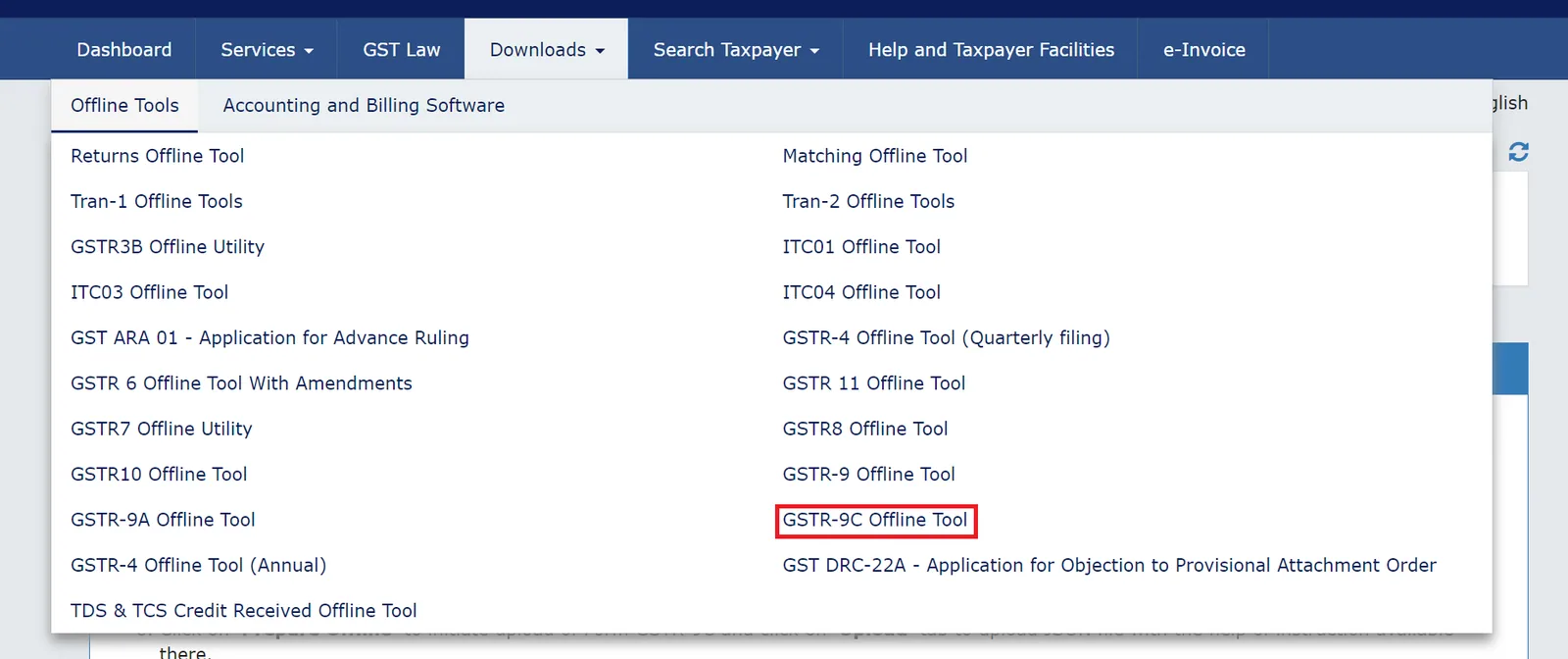Open Help and Taxpayer Facilities
Screen dimensions: 1568x659
[x=991, y=49]
